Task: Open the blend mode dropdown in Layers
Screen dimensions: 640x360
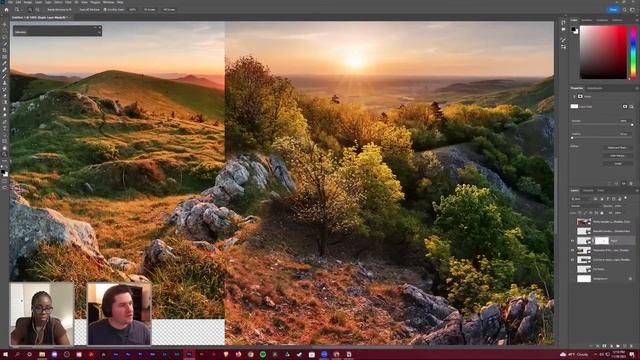Action: coord(585,206)
